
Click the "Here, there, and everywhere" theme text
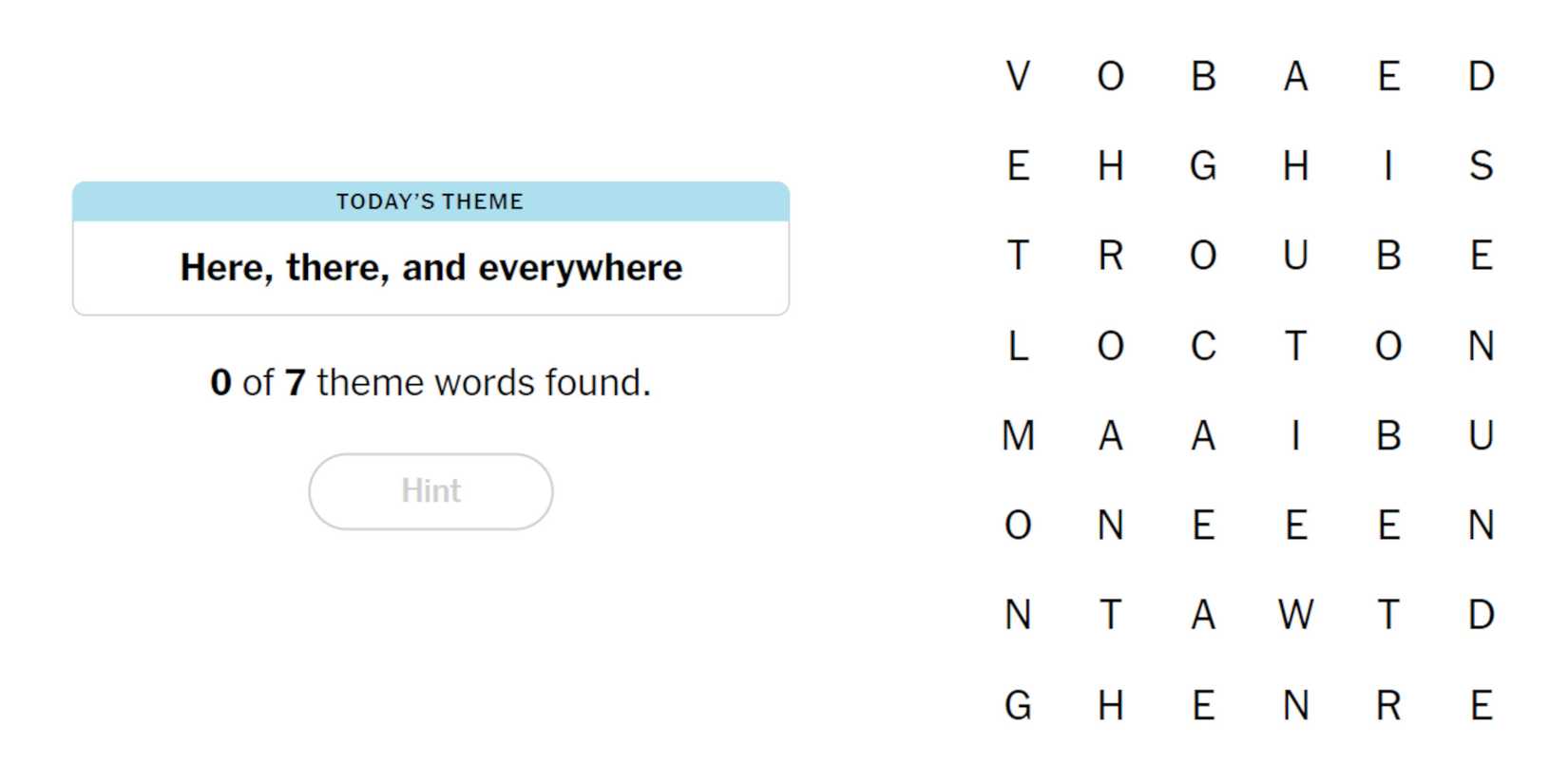coord(430,268)
